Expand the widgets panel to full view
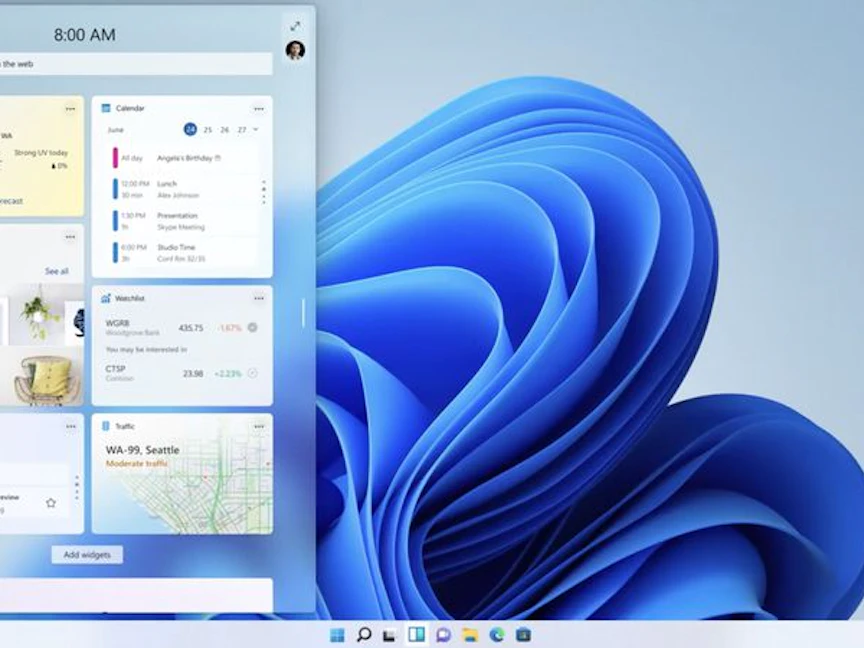The width and height of the screenshot is (864, 648). tap(295, 26)
